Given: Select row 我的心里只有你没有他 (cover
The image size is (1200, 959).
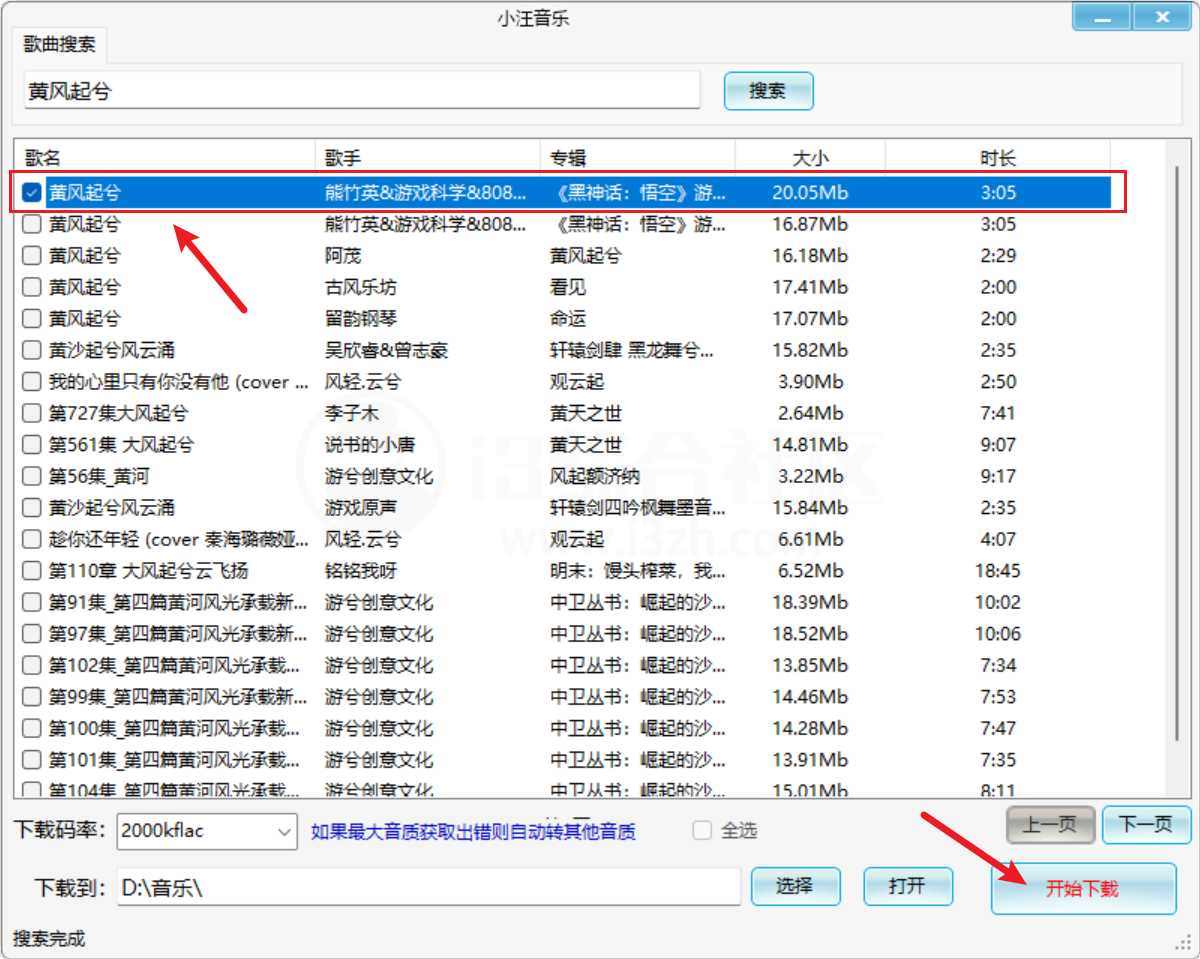Looking at the screenshot, I should tap(562, 381).
